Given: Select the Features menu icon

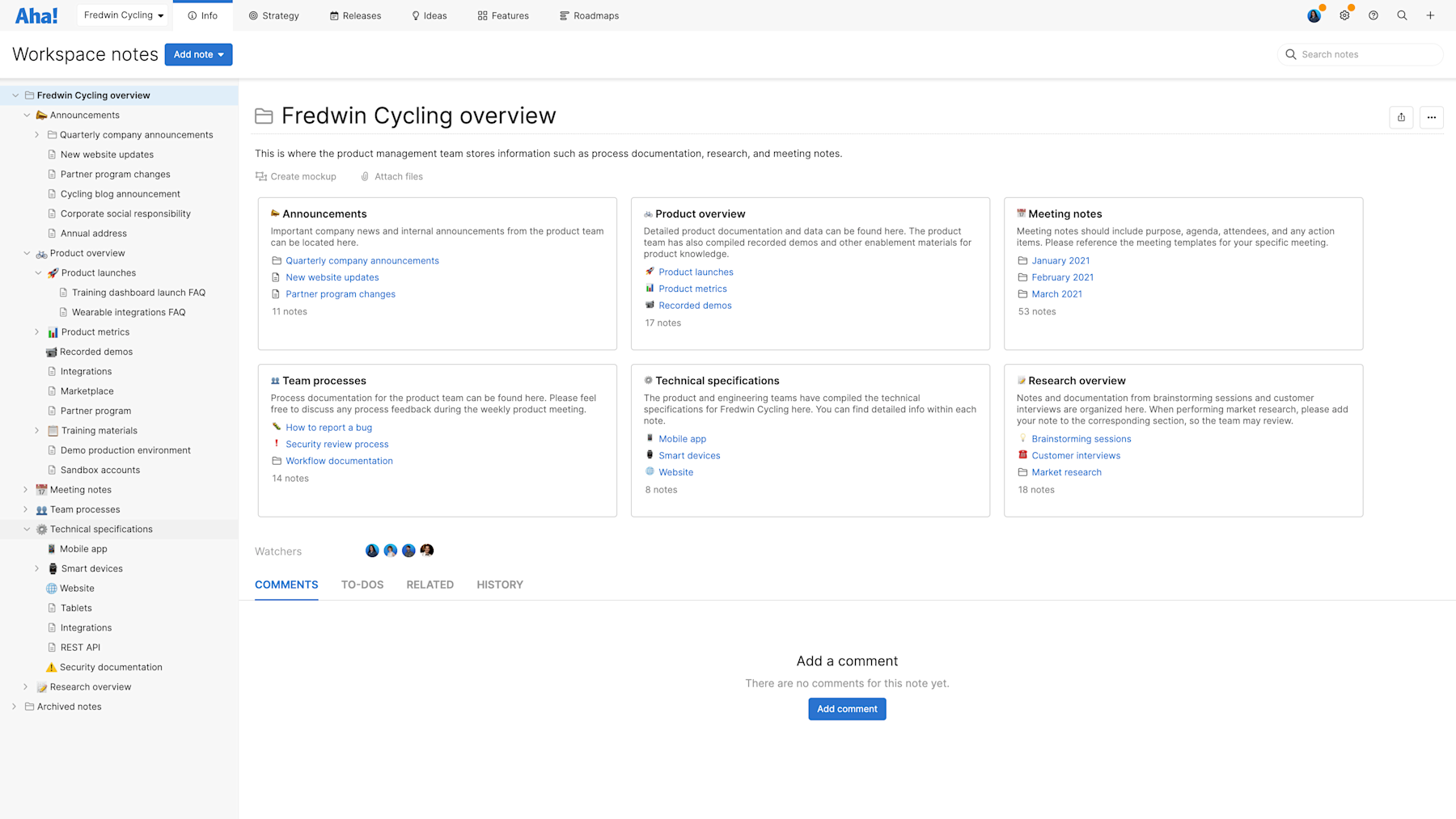Looking at the screenshot, I should pos(482,15).
